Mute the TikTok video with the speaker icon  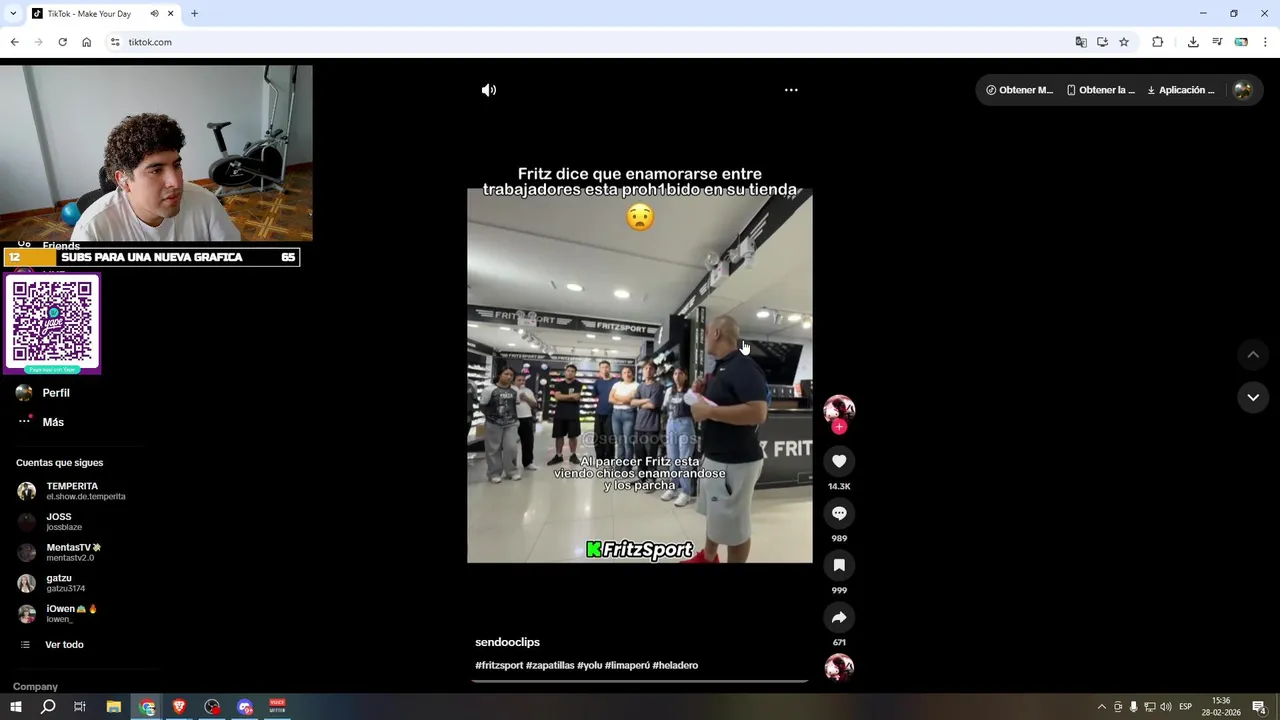[x=488, y=90]
